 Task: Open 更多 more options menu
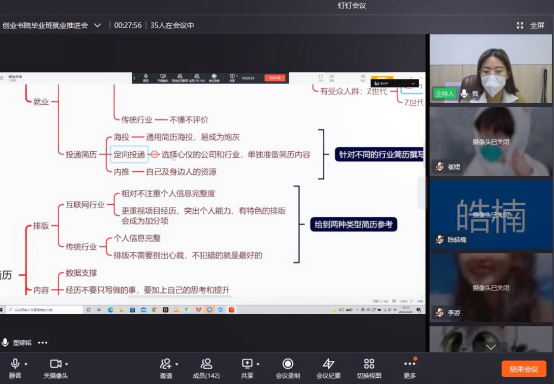click(x=410, y=368)
